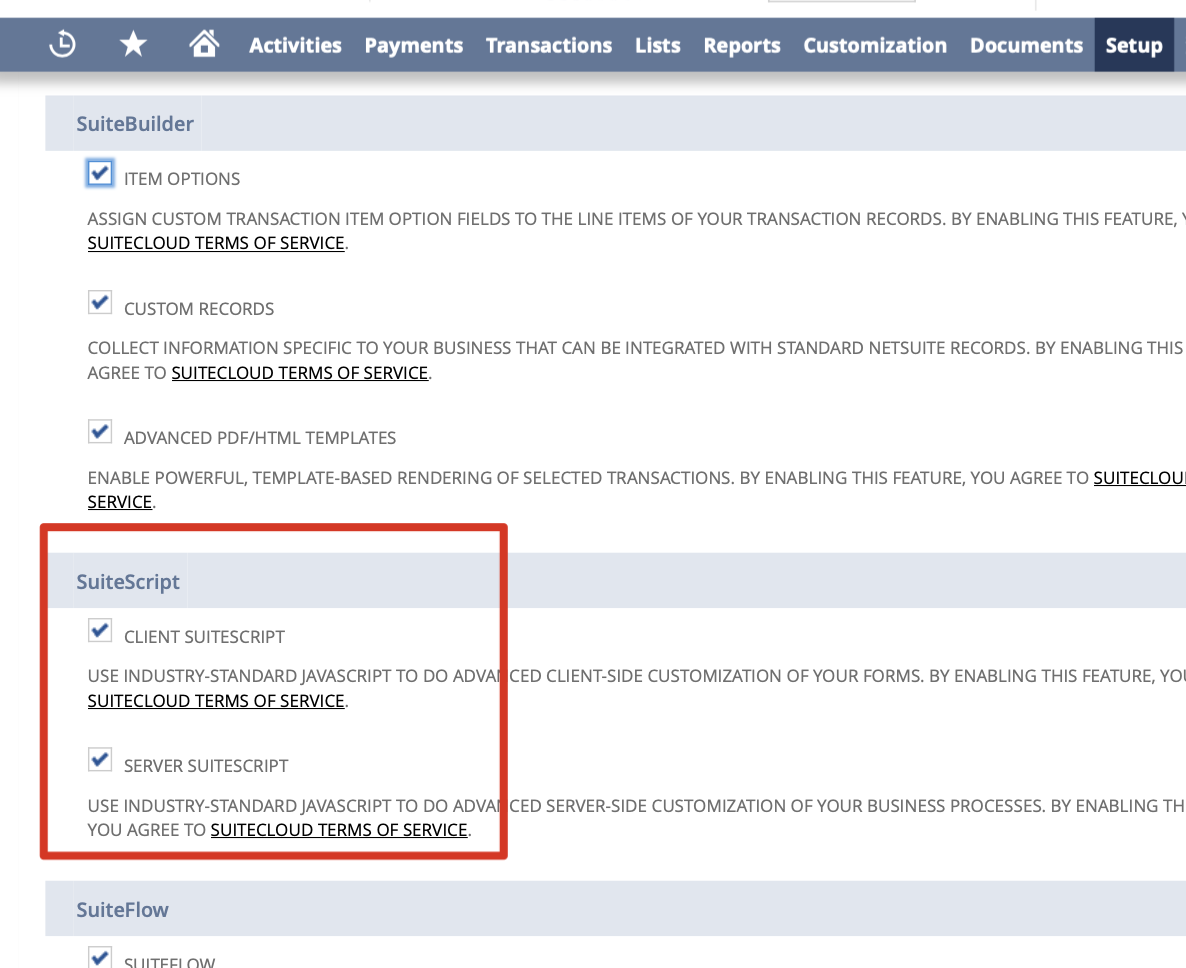
Task: Toggle Advanced PDF/HTML Templates checkbox
Action: pyautogui.click(x=100, y=432)
